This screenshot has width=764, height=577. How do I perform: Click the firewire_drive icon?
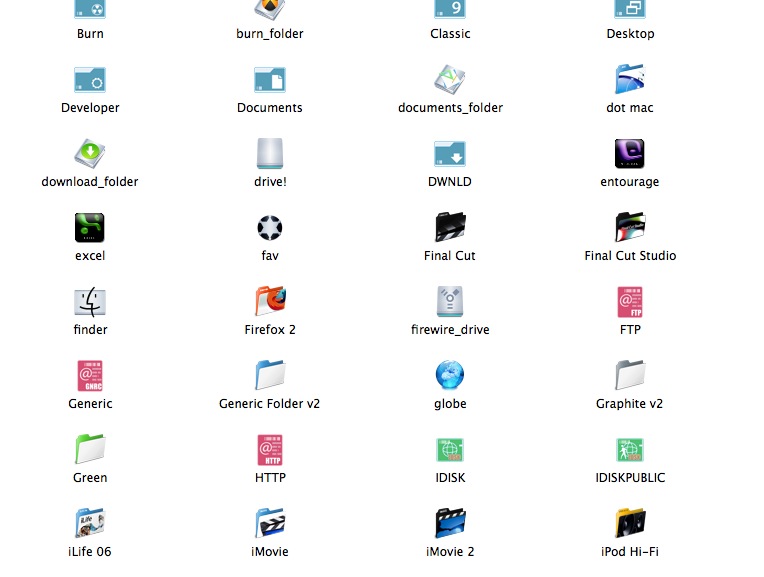coord(450,302)
